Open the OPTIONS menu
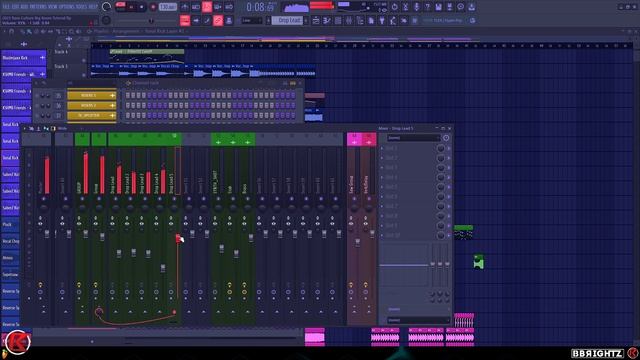Viewport: 640px width, 360px height. click(67, 7)
